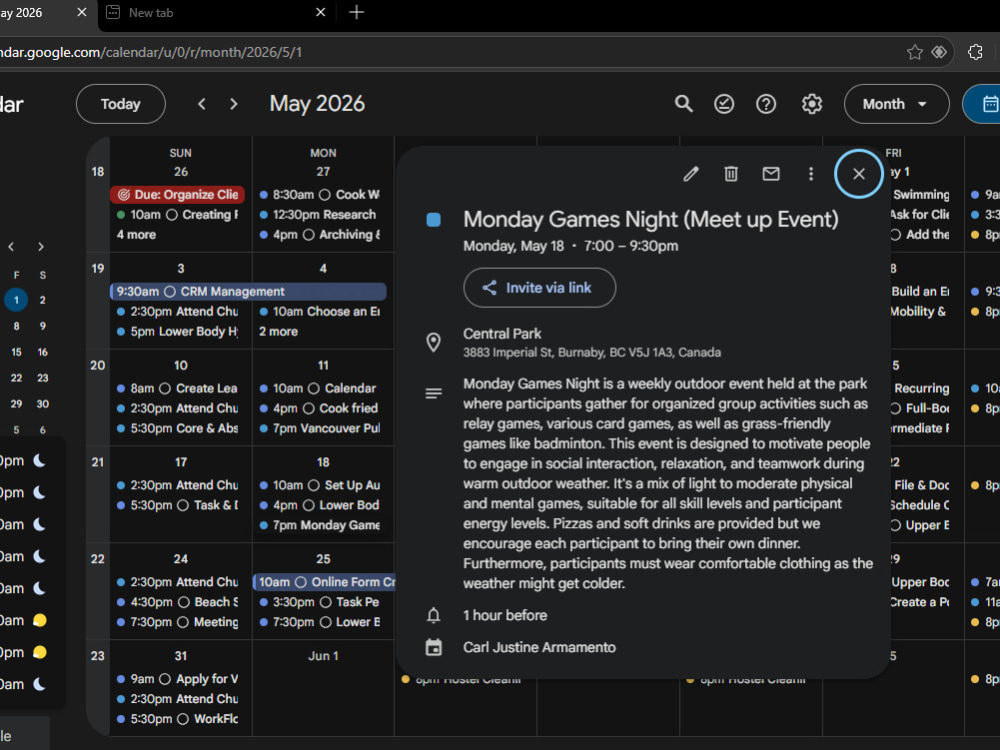Mini calendar next month chevron
The width and height of the screenshot is (1000, 750).
coord(41,247)
